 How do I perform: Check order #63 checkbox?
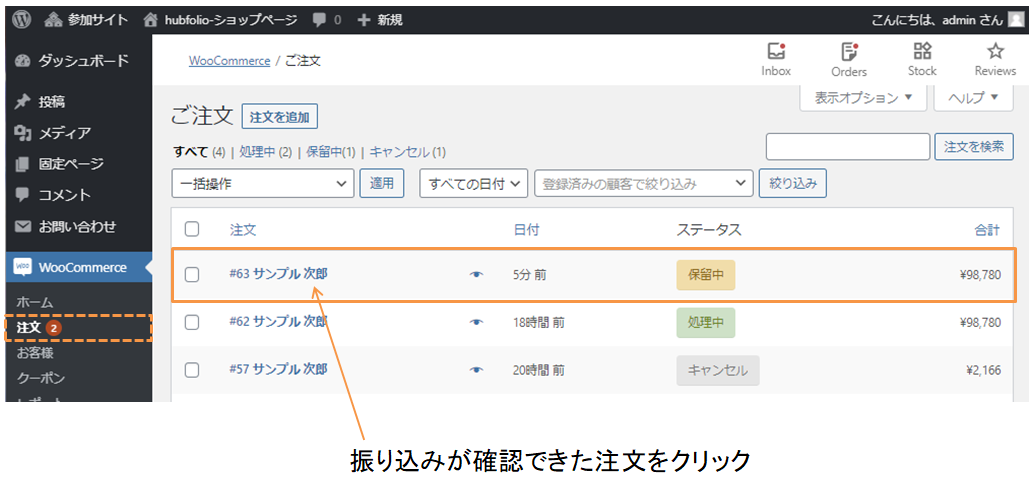192,275
